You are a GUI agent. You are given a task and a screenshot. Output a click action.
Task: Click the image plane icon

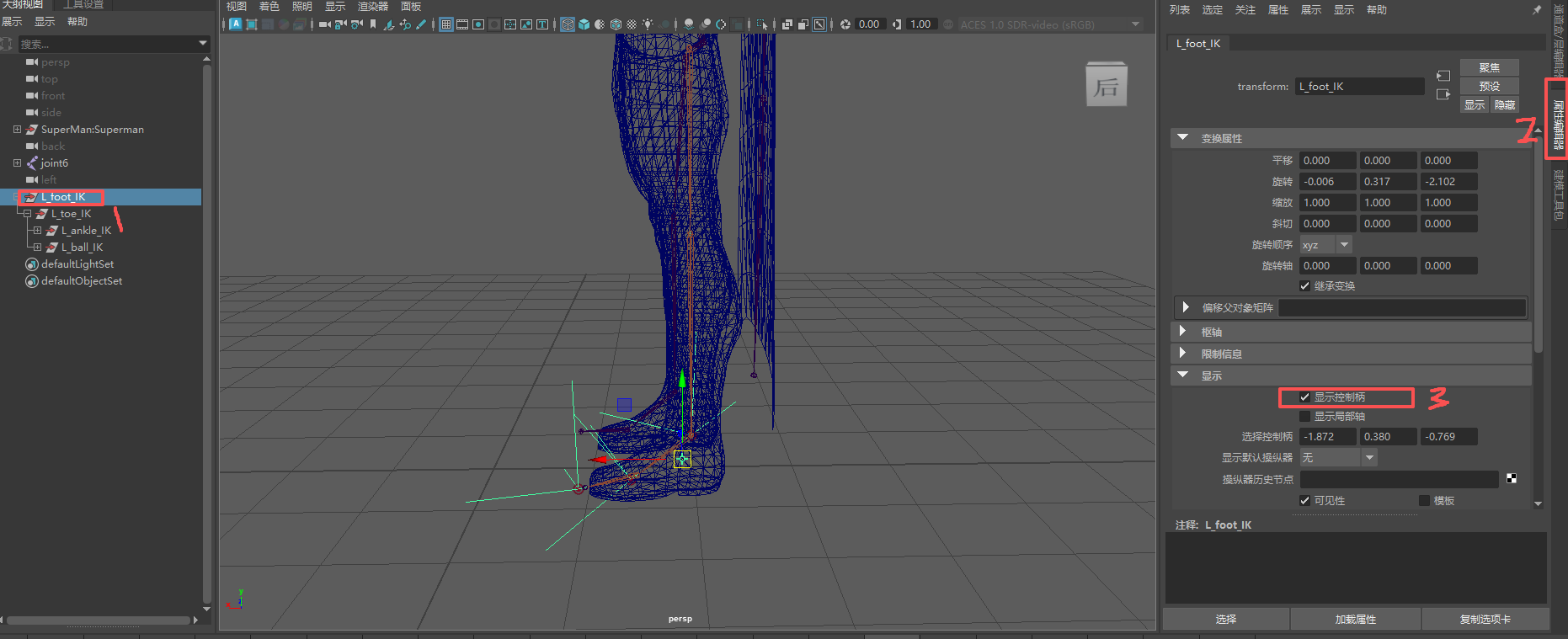[x=388, y=24]
